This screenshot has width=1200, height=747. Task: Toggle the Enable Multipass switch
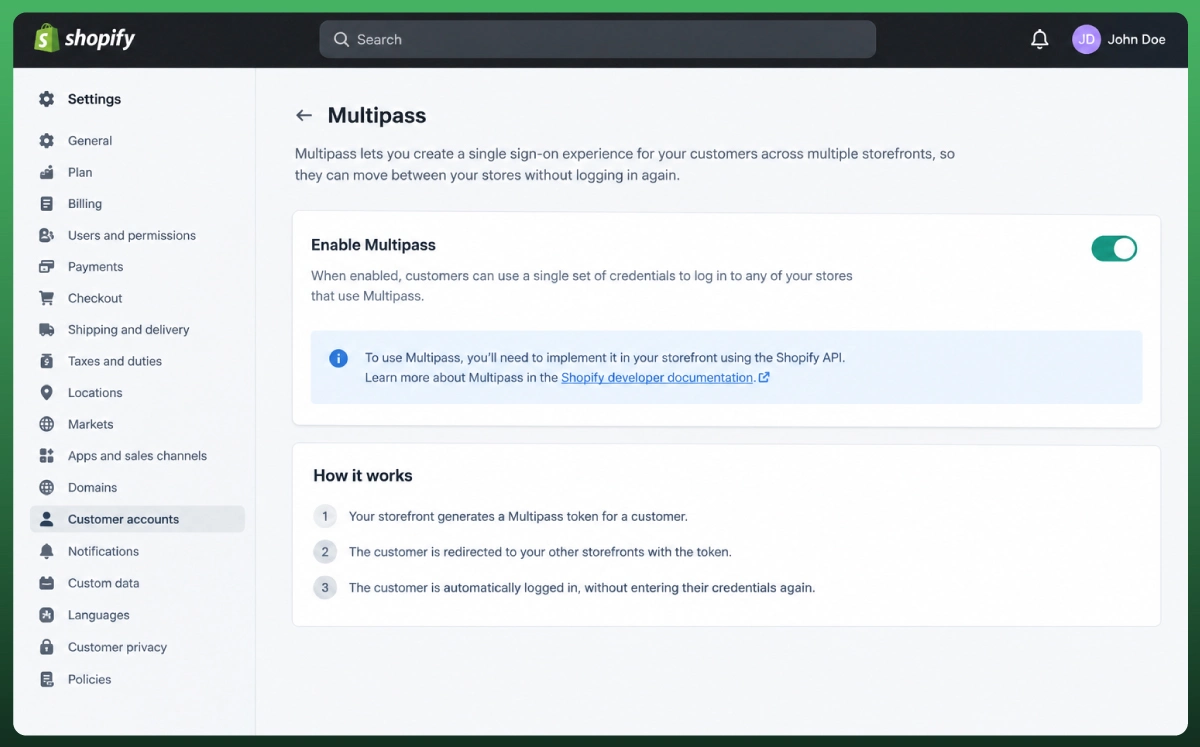1114,248
